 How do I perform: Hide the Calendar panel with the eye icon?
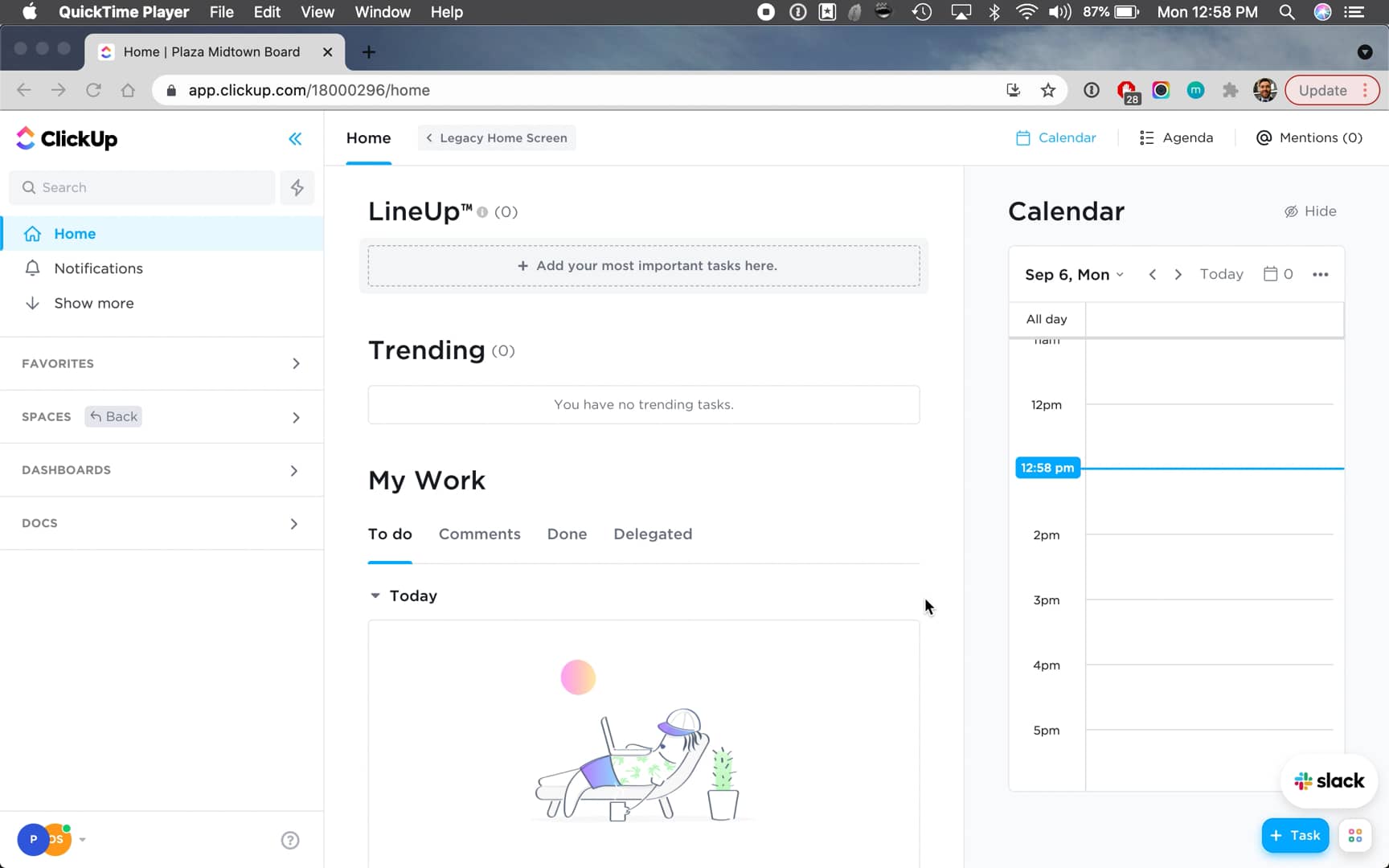click(1291, 211)
